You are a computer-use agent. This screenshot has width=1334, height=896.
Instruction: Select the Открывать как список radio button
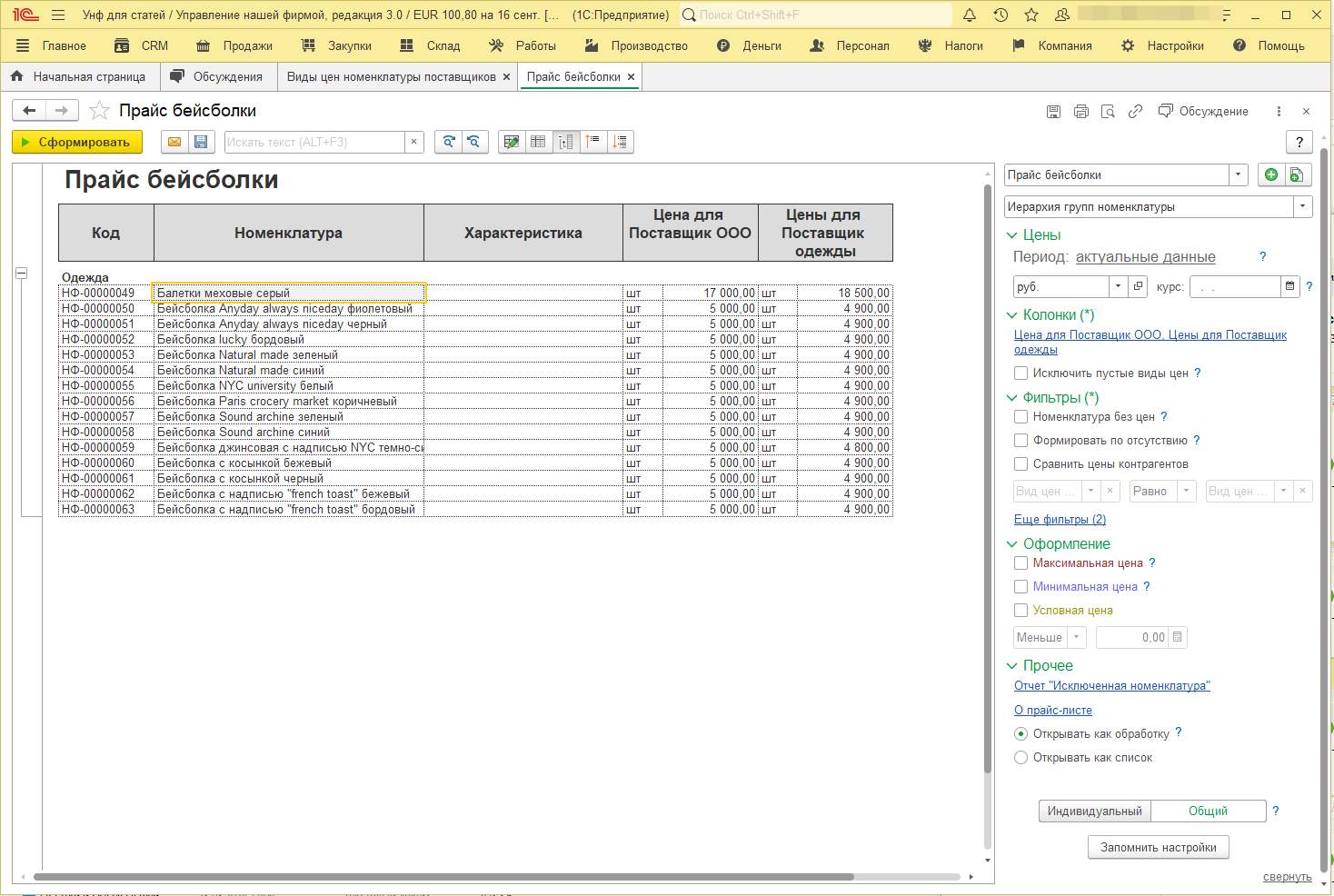coord(1021,758)
